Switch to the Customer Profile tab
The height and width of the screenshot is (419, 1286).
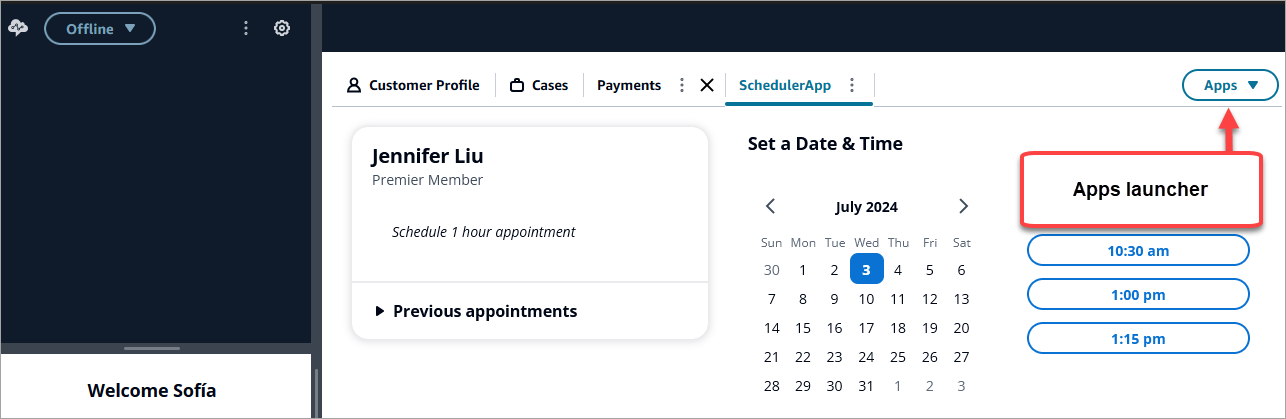[413, 85]
